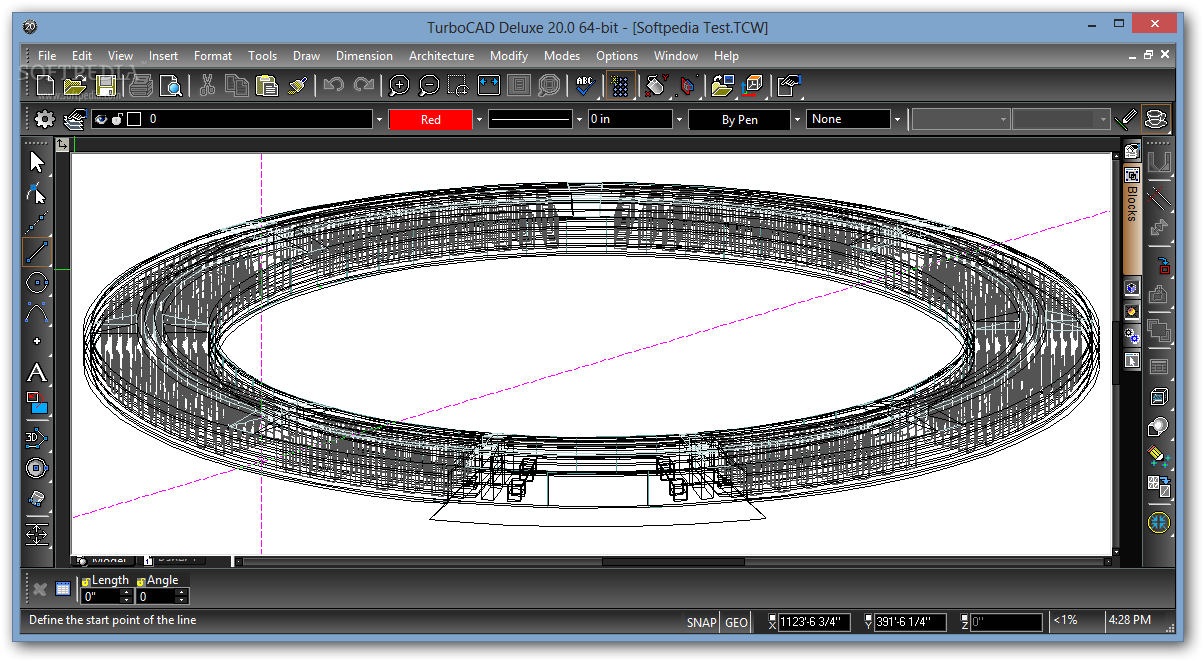Open the Red color dropdown arrow
Screen dimensions: 1204x662
tap(479, 119)
